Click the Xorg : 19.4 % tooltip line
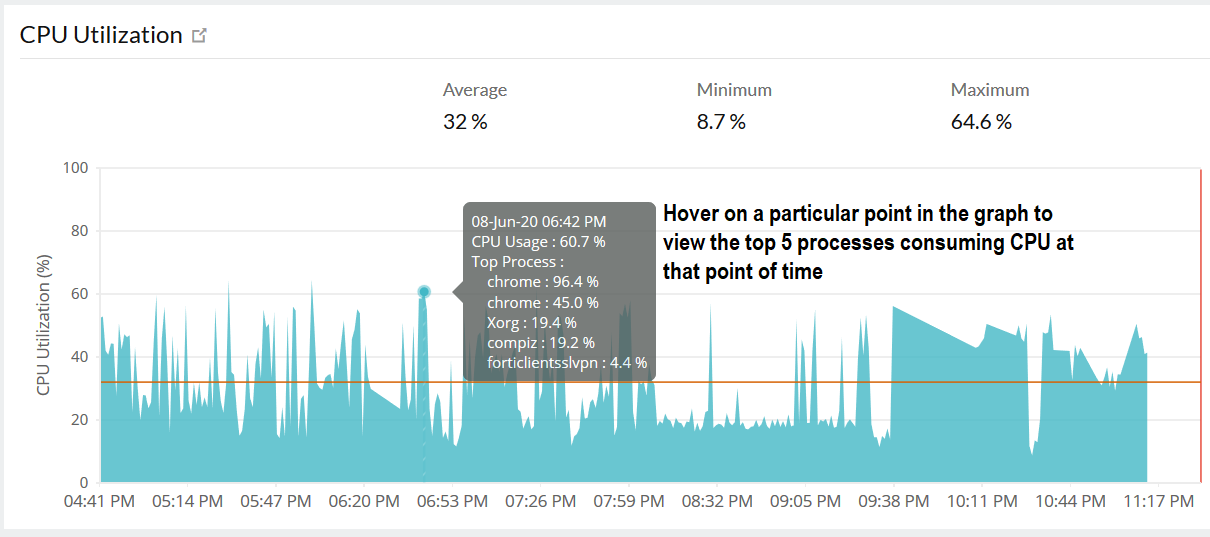Viewport: 1210px width, 537px height. (x=531, y=322)
